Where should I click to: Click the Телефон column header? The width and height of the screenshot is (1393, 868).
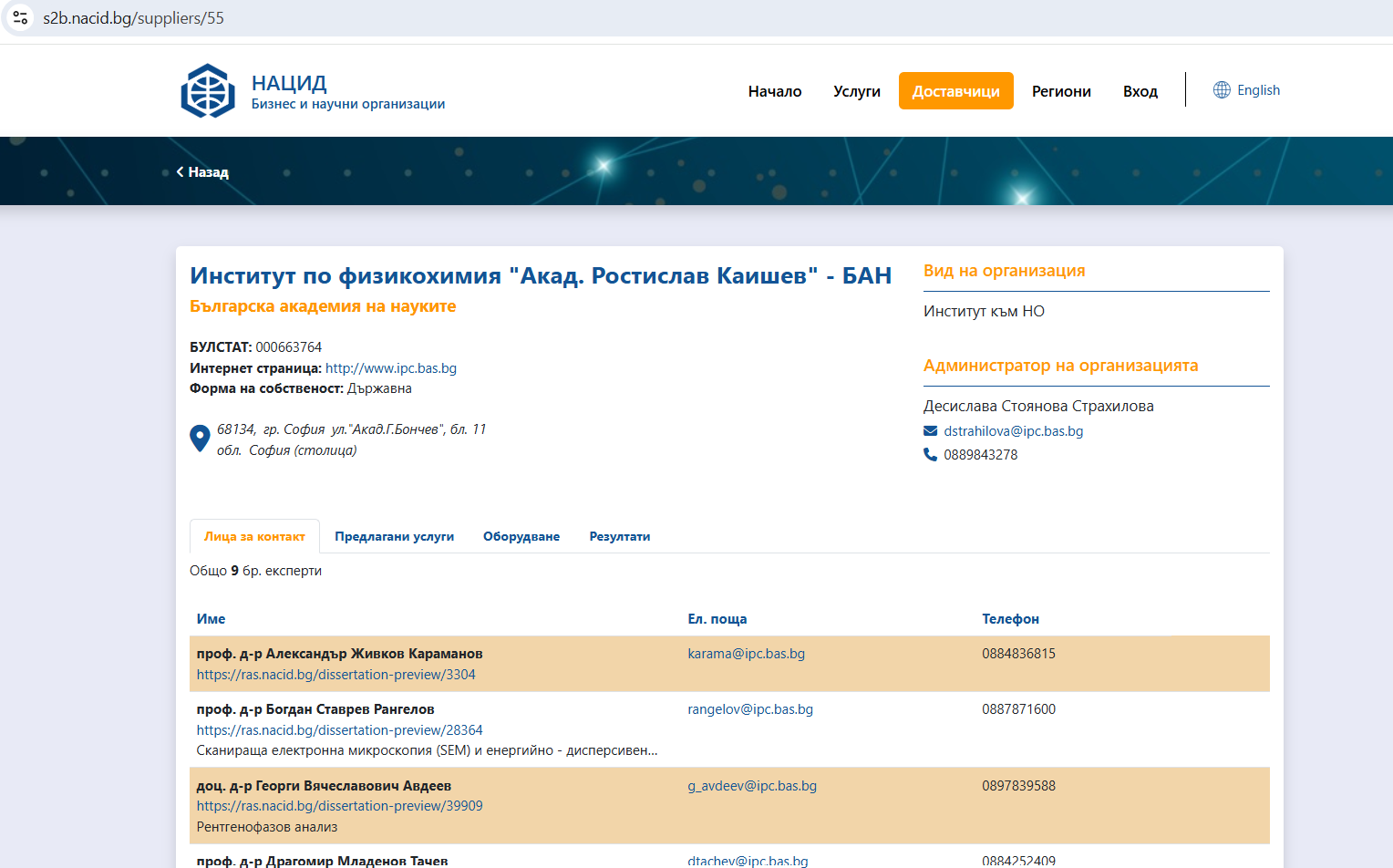pyautogui.click(x=1010, y=619)
